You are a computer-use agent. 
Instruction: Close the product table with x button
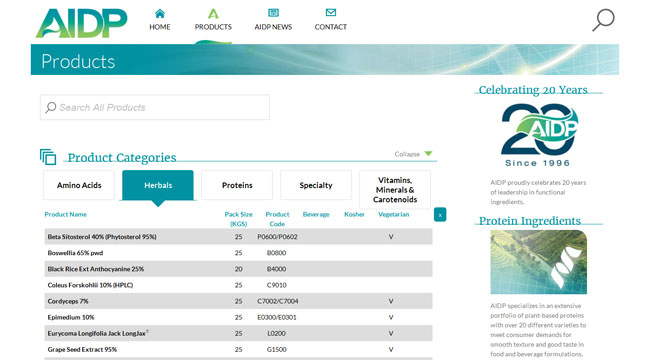[440, 214]
